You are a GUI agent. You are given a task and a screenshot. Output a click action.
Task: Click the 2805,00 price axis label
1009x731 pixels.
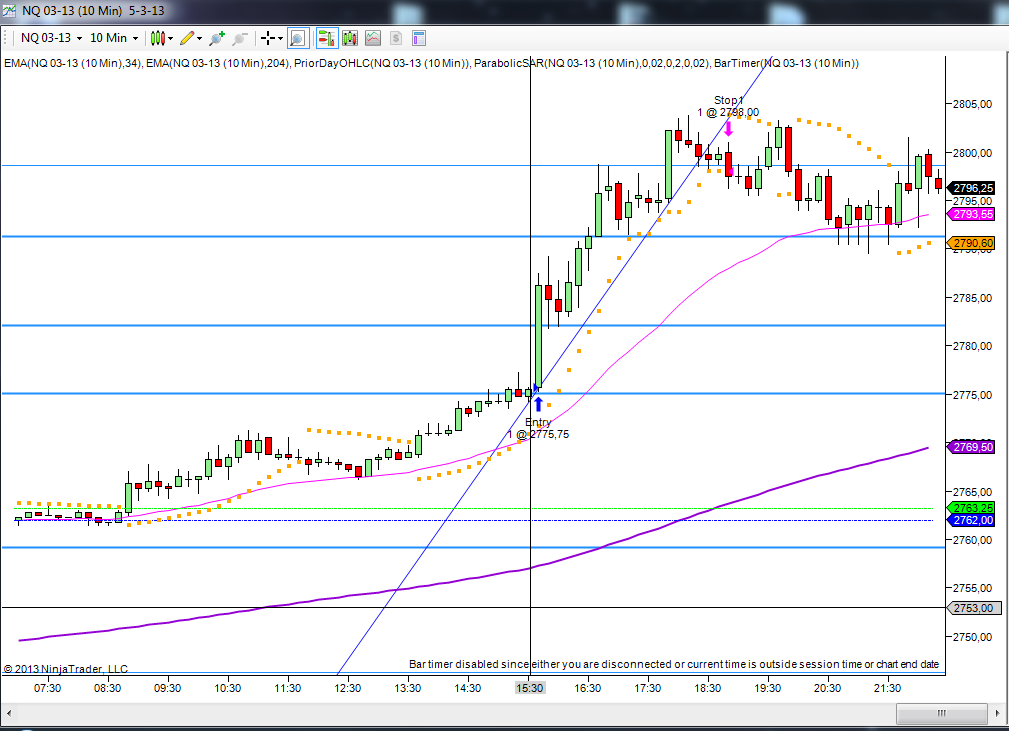pyautogui.click(x=972, y=104)
